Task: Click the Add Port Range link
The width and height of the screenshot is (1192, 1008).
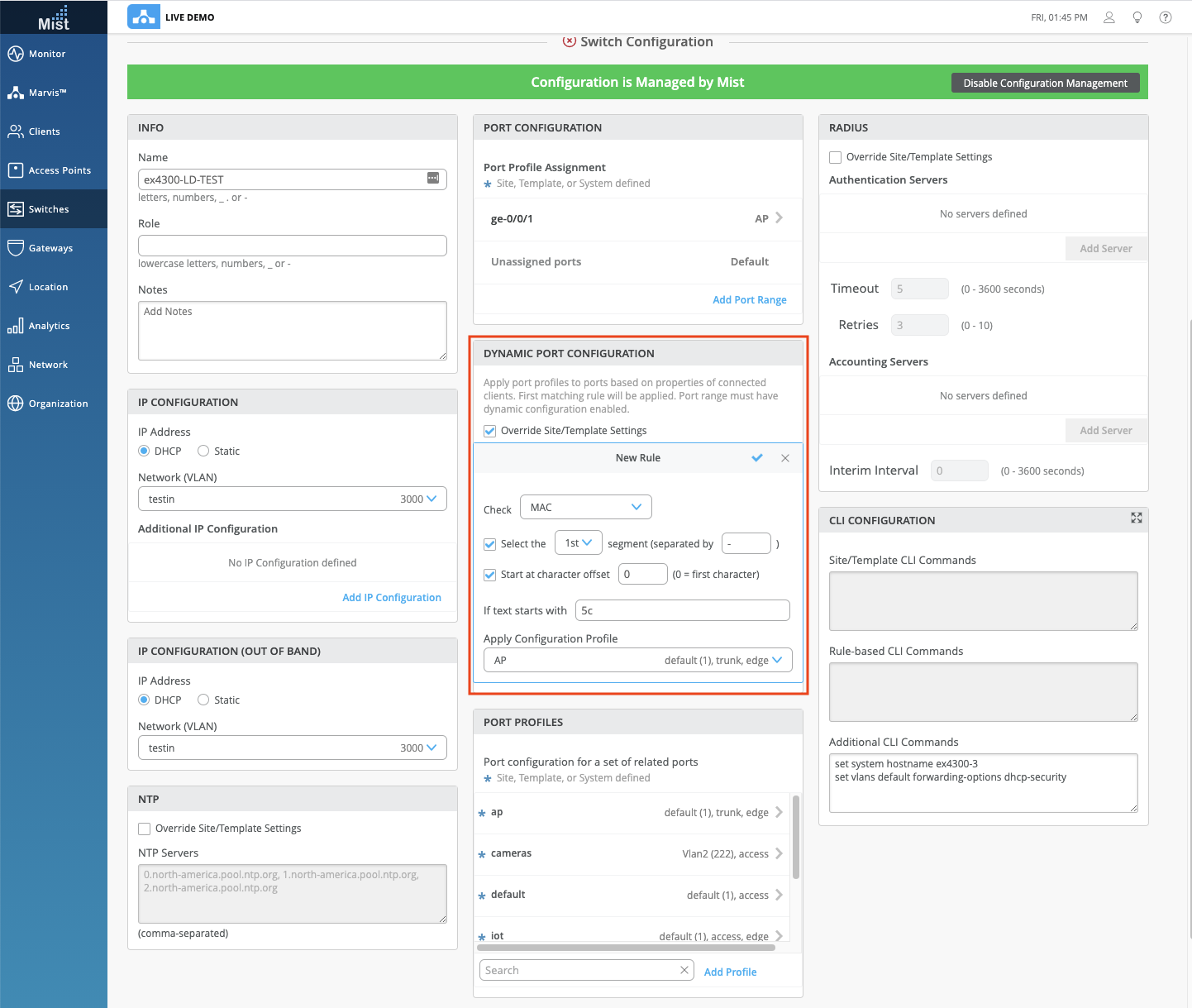Action: point(749,300)
